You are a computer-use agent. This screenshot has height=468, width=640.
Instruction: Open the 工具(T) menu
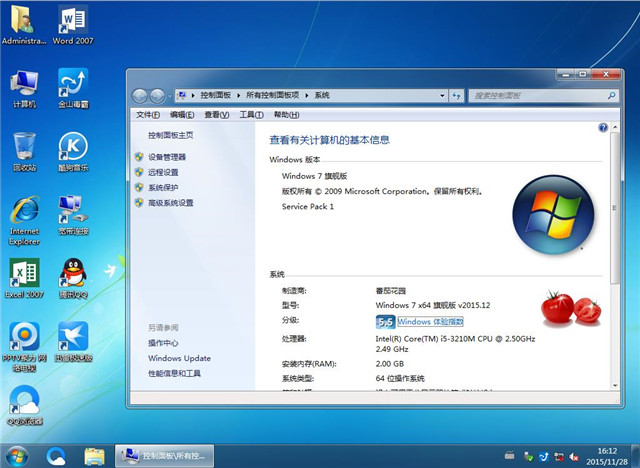[251, 115]
